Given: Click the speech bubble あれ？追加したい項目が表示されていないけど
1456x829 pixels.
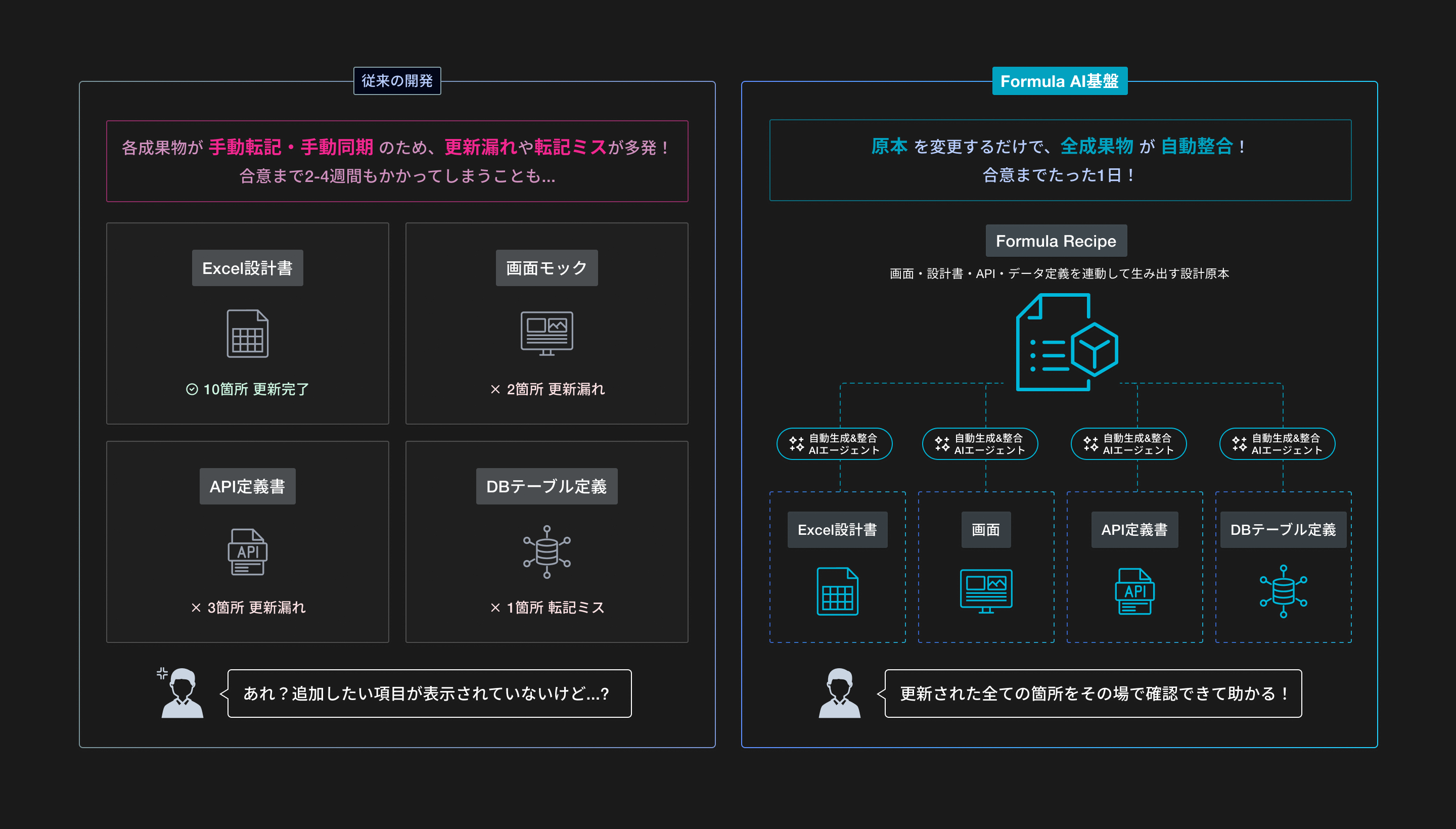Looking at the screenshot, I should 429,693.
